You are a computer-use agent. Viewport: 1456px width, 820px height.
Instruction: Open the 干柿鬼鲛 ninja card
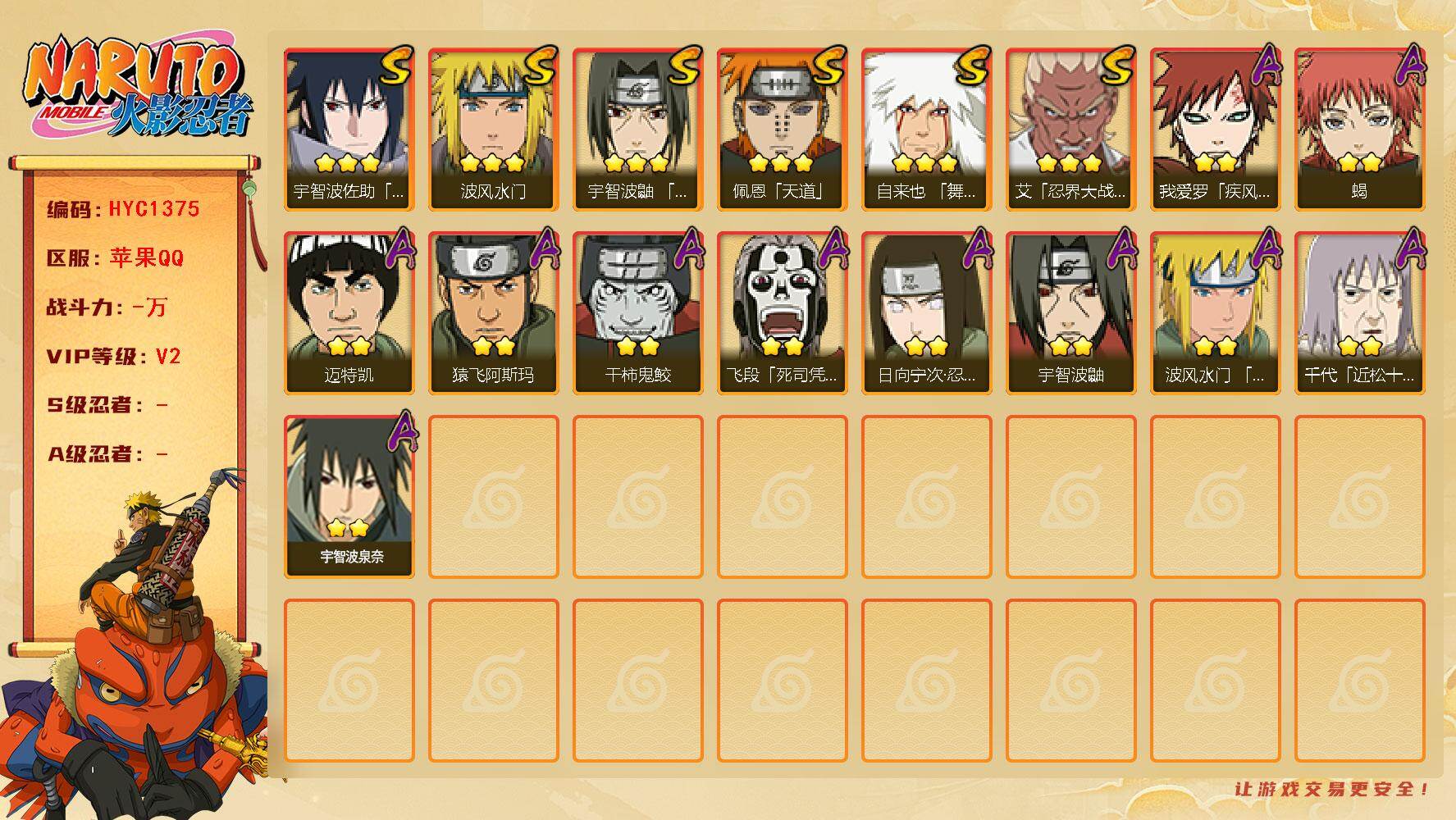point(637,313)
